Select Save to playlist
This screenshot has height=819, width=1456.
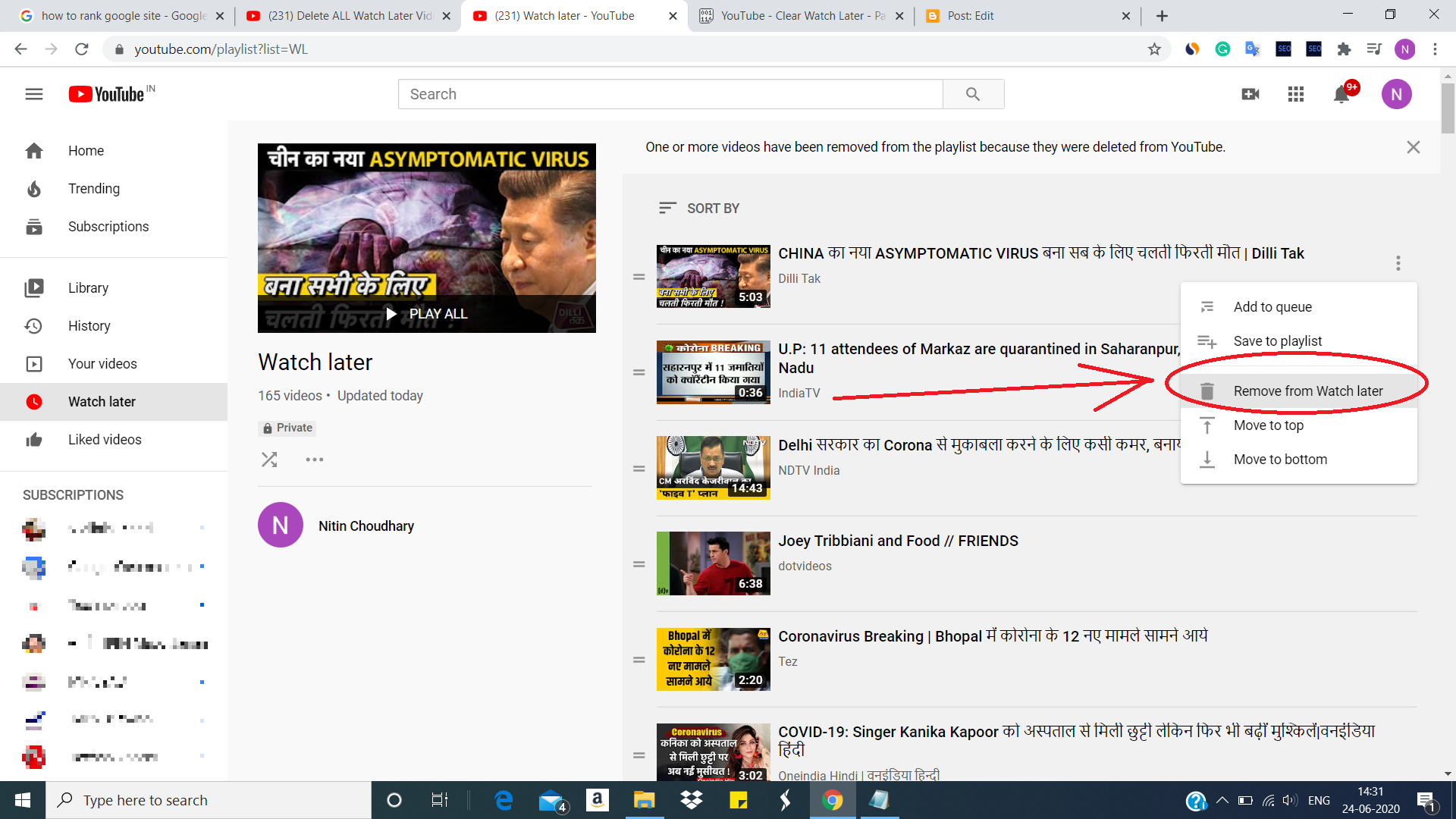[x=1299, y=341]
